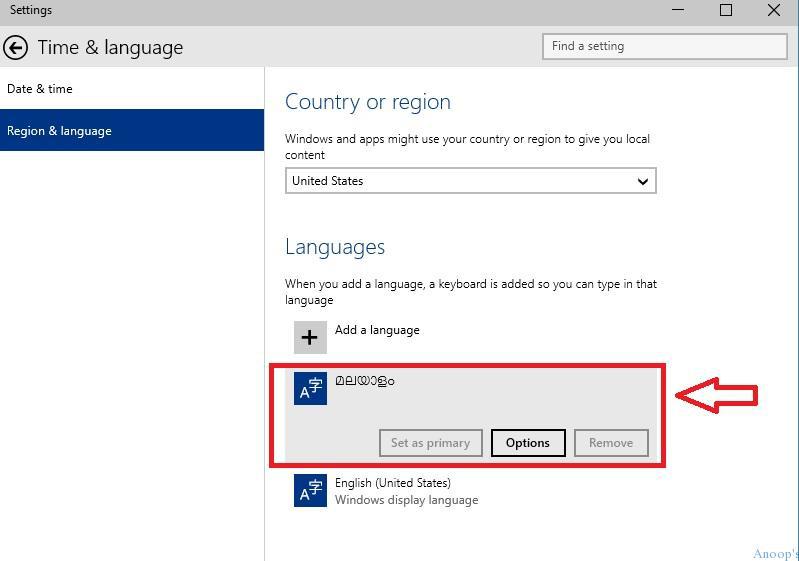Click the plus icon to add a language

coord(310,337)
